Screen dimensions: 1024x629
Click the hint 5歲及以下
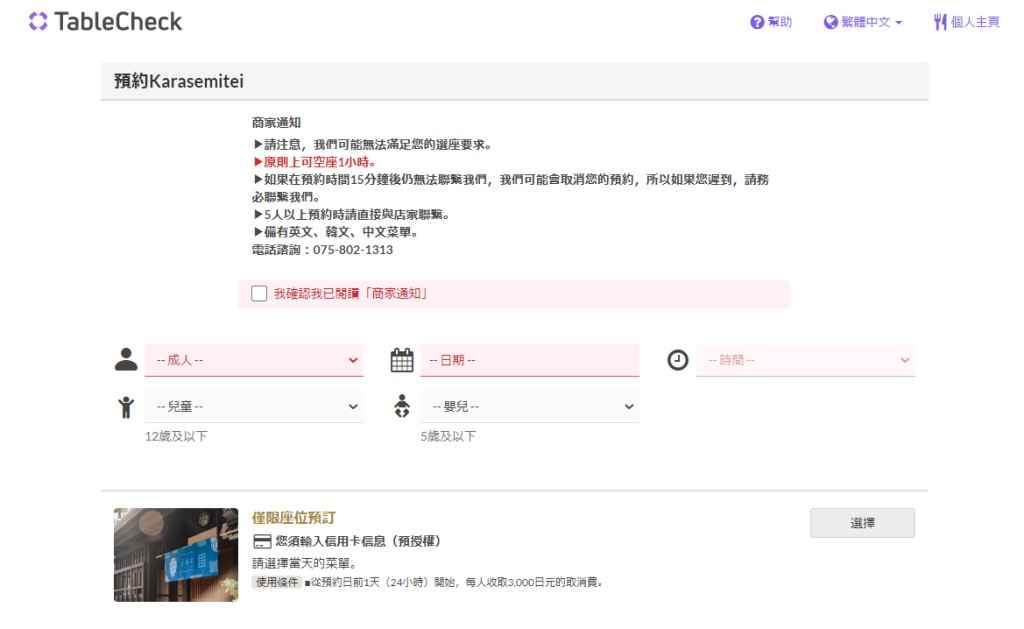[448, 436]
